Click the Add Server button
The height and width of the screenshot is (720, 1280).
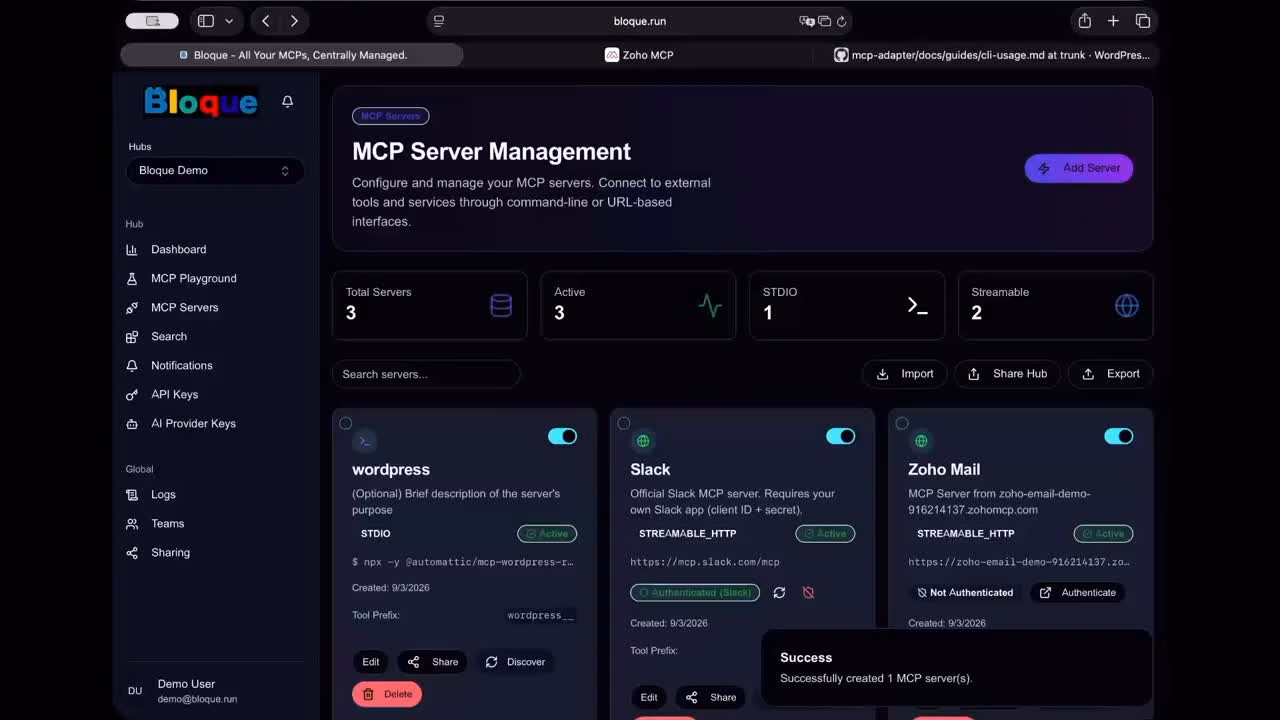tap(1079, 168)
